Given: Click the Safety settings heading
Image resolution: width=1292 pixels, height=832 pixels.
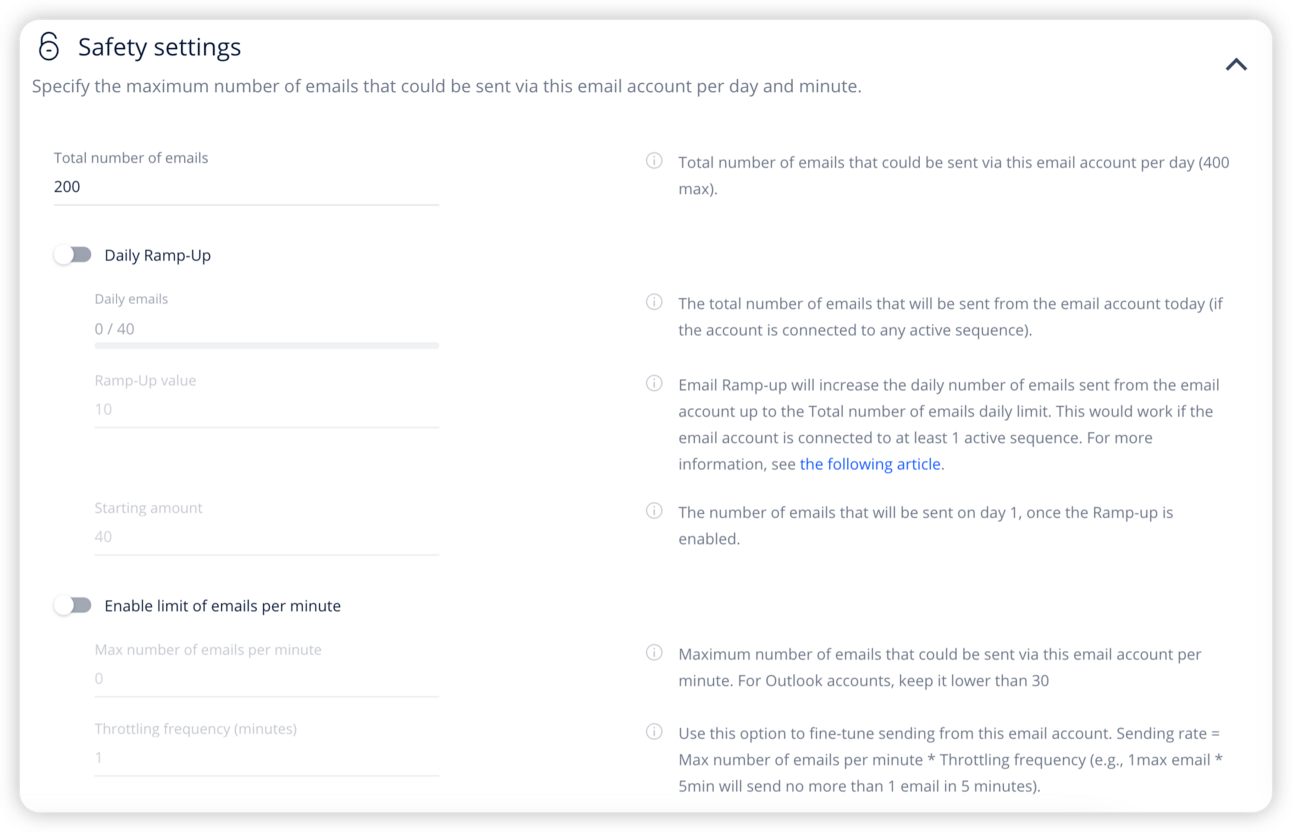Looking at the screenshot, I should tap(159, 47).
